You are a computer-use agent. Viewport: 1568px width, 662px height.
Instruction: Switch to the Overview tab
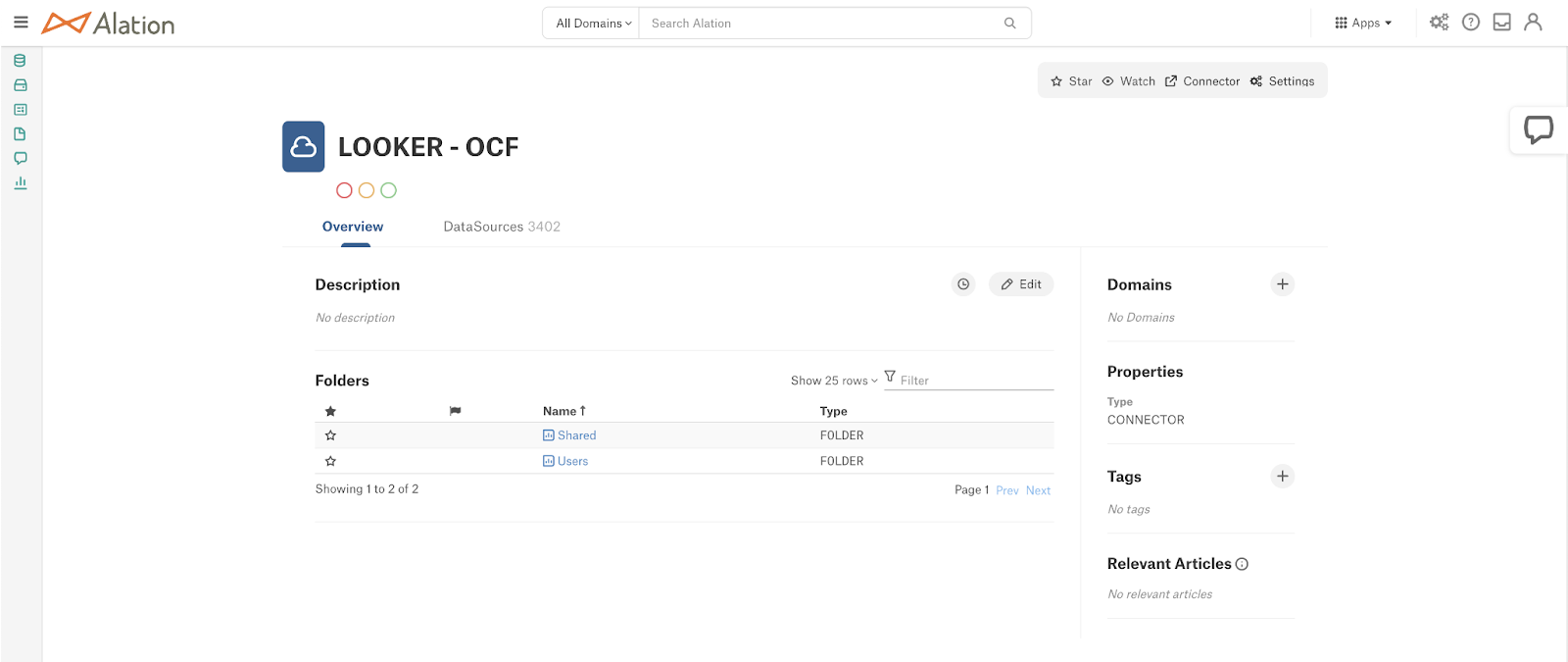pos(353,227)
